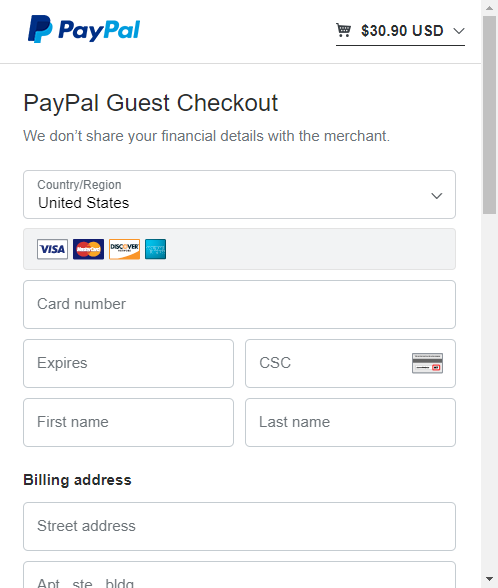Click the PayPal logo
This screenshot has height=588, width=498.
(x=84, y=29)
